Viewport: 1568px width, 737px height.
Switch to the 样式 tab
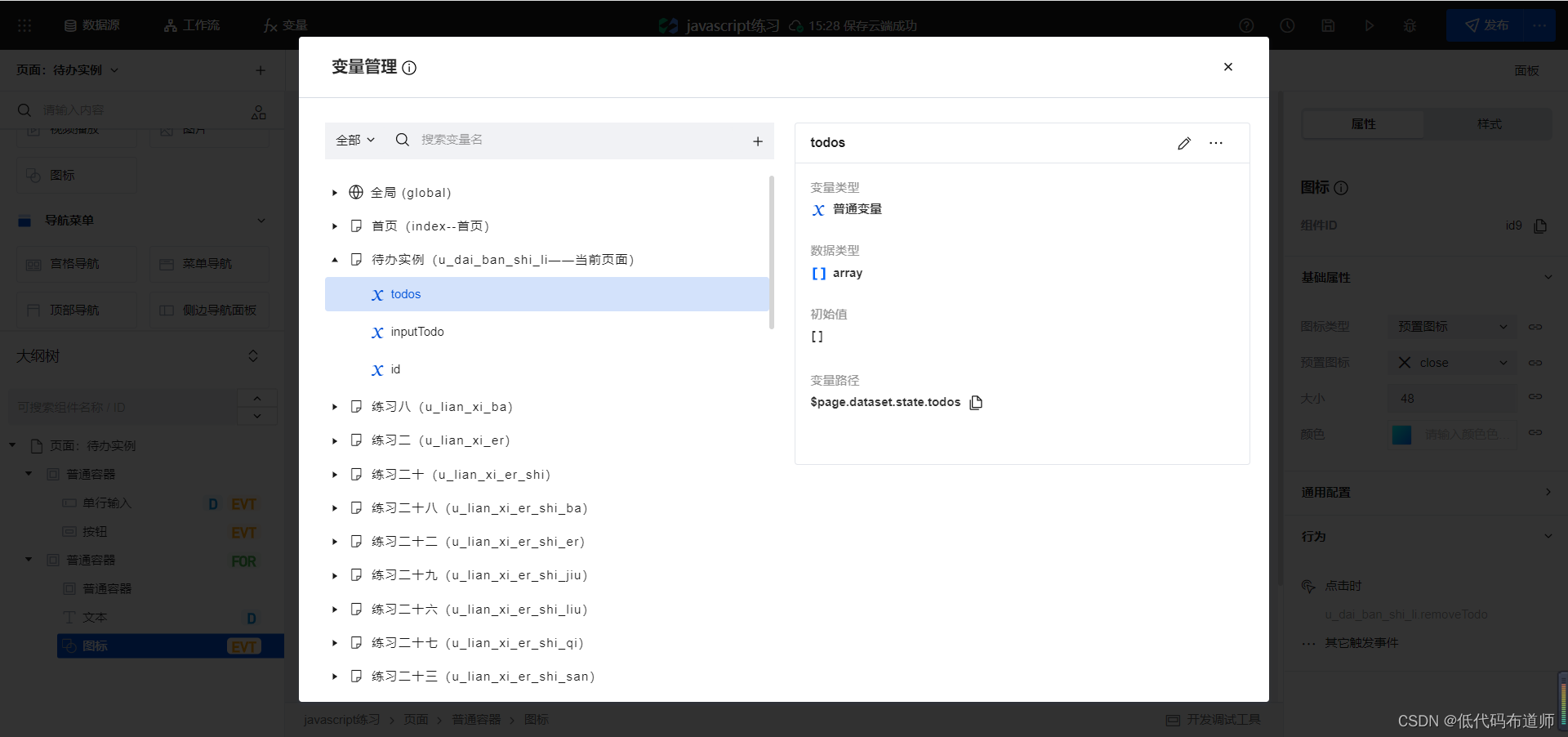click(x=1489, y=124)
